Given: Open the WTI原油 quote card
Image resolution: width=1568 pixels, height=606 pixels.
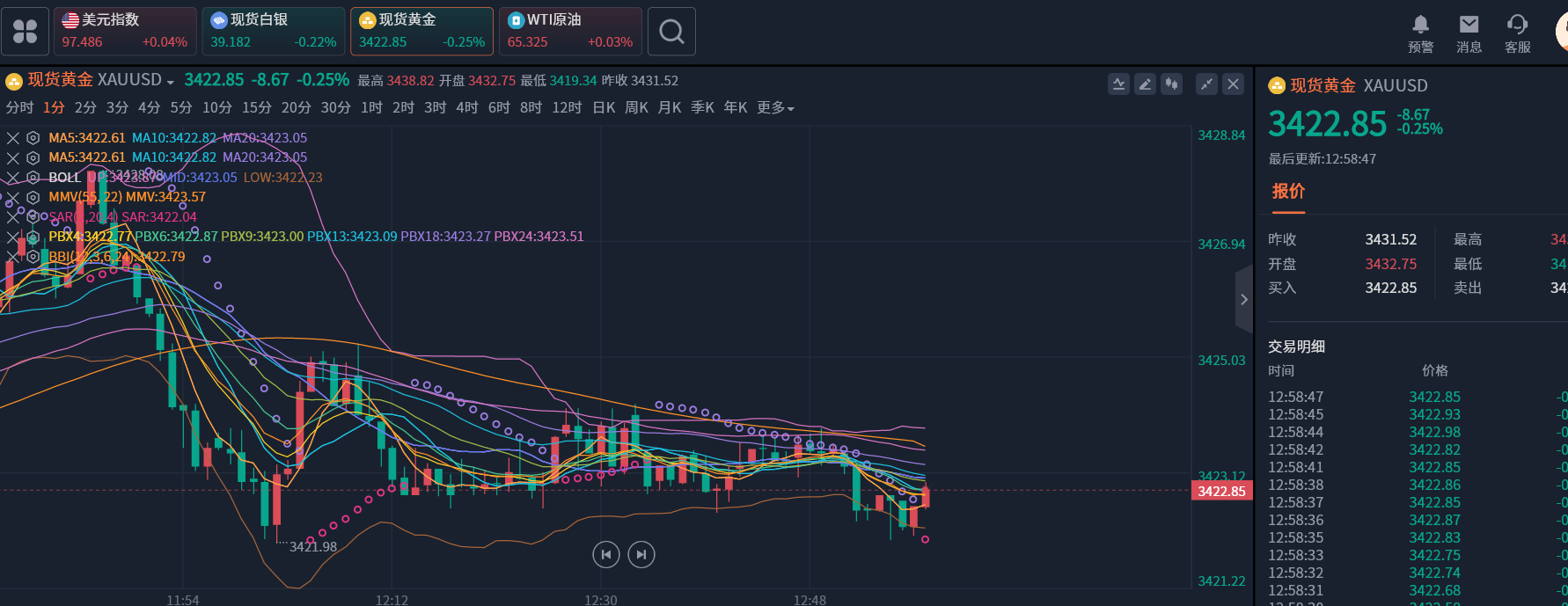Looking at the screenshot, I should coord(570,32).
